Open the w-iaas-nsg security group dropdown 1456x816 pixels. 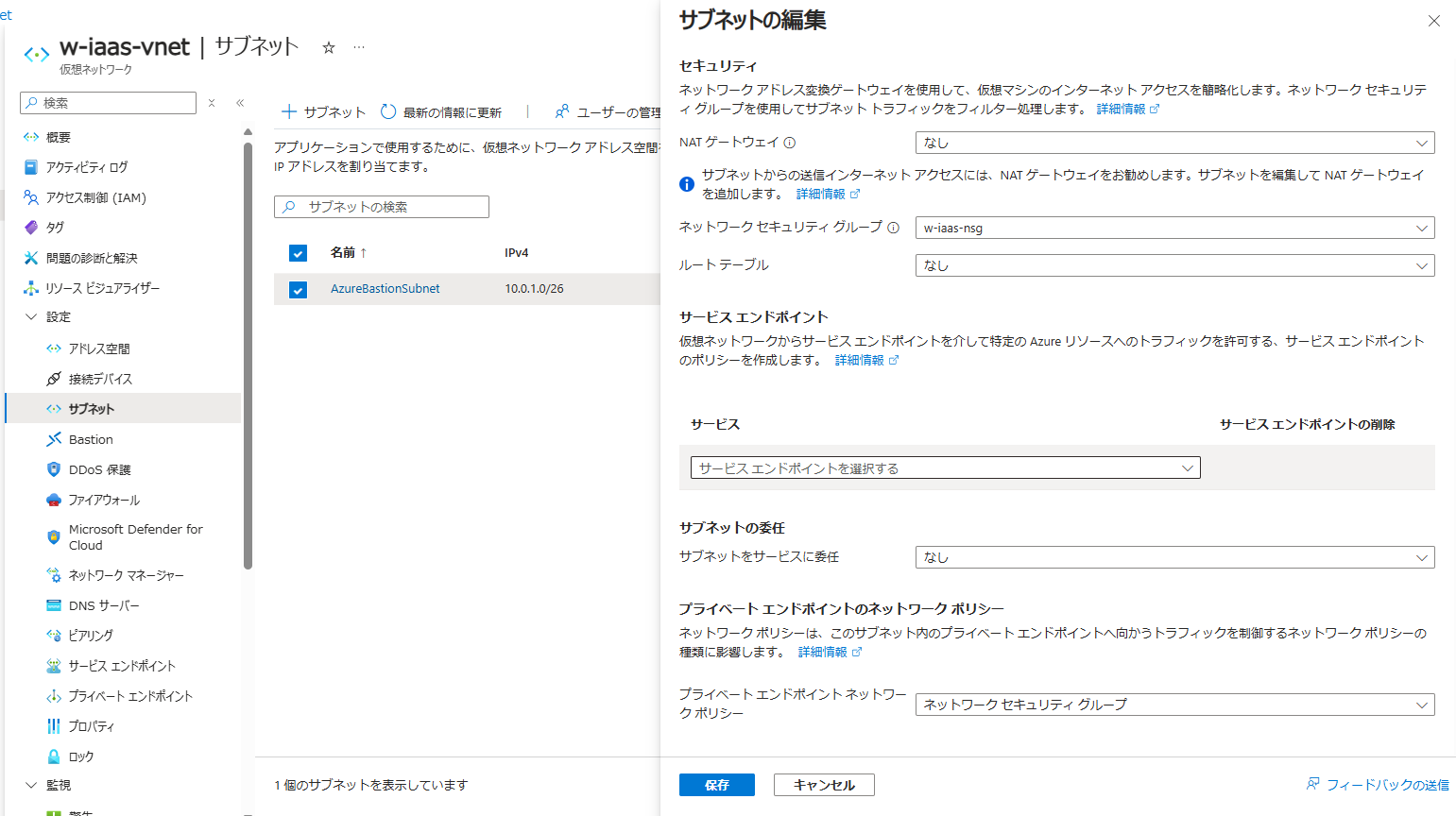pos(1174,228)
